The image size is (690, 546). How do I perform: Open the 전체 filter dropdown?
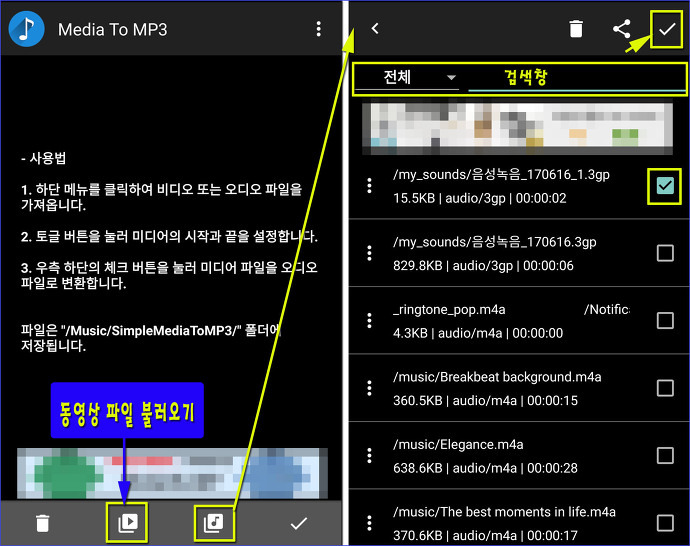click(407, 77)
